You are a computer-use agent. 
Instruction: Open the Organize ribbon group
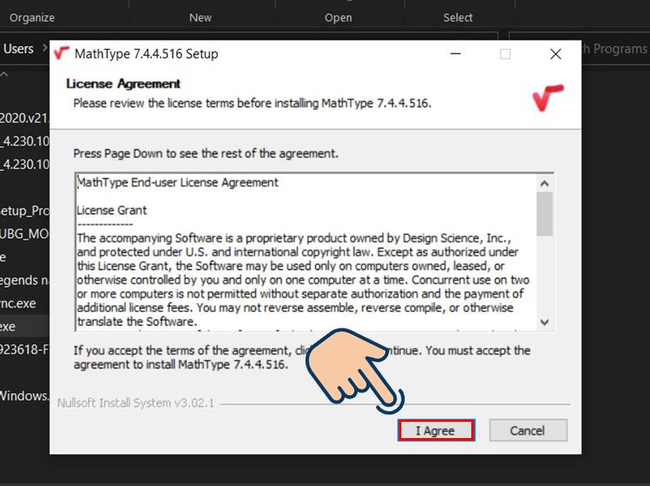[32, 17]
